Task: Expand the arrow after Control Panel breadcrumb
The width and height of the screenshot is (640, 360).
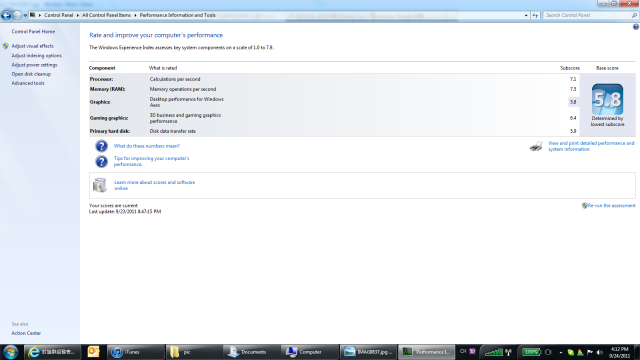Action: tap(78, 15)
